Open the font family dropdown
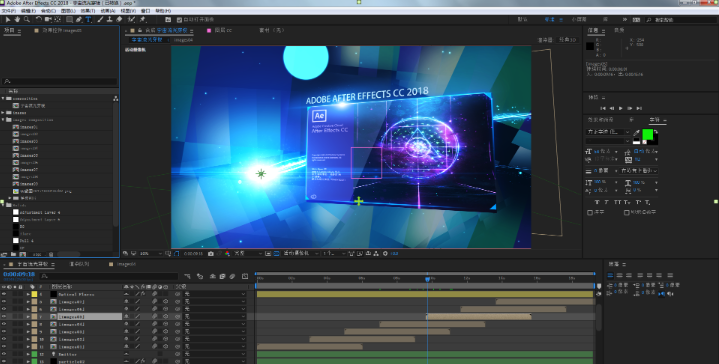 pyautogui.click(x=608, y=132)
